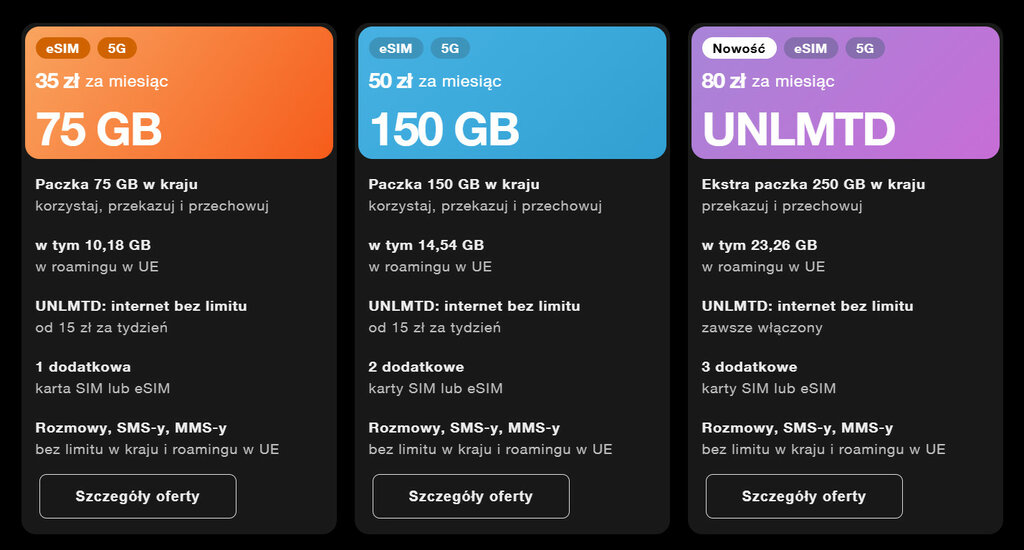Viewport: 1024px width, 550px height.
Task: Click 5G badge on purple UNLMTD plan
Action: [x=865, y=48]
